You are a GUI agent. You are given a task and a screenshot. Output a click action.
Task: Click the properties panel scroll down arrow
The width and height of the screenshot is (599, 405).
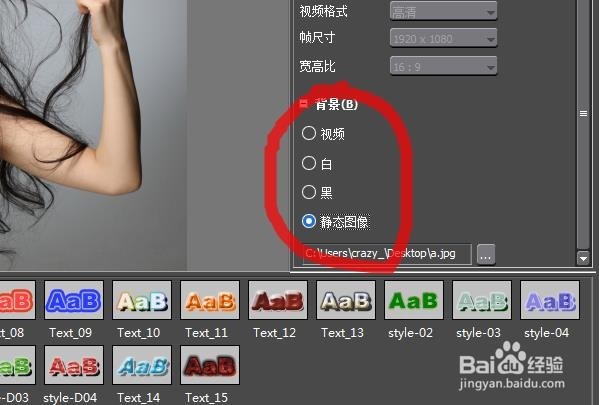(x=583, y=258)
